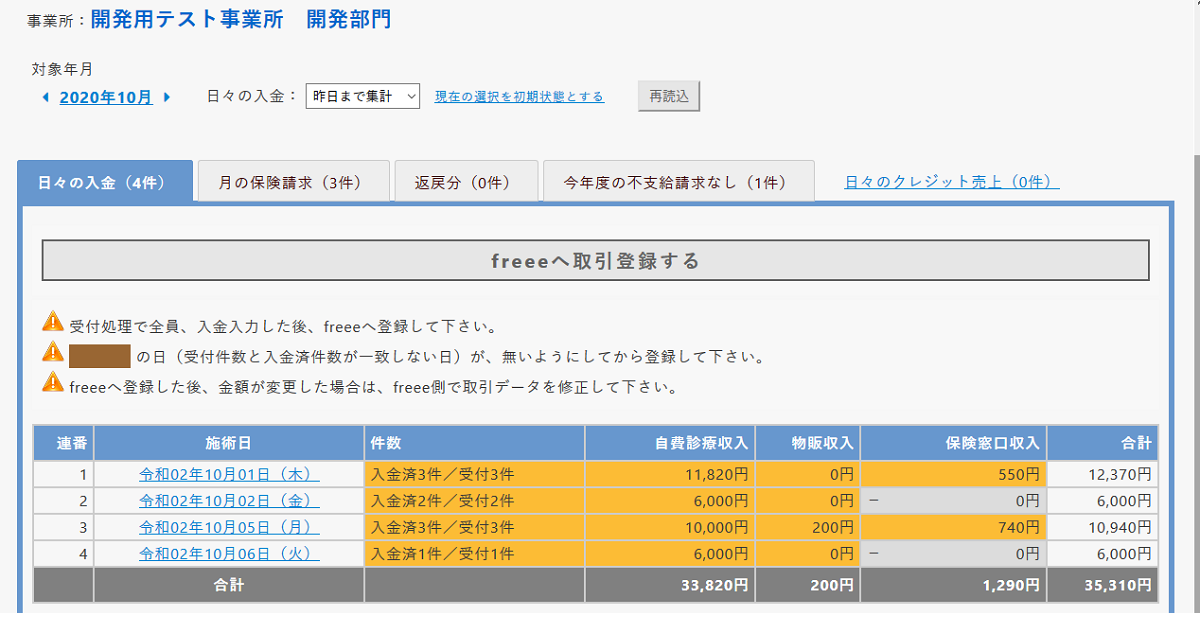Screen dimensions: 1200x630
Task: Click warning icon on the third notice line
Action: pyautogui.click(x=53, y=382)
